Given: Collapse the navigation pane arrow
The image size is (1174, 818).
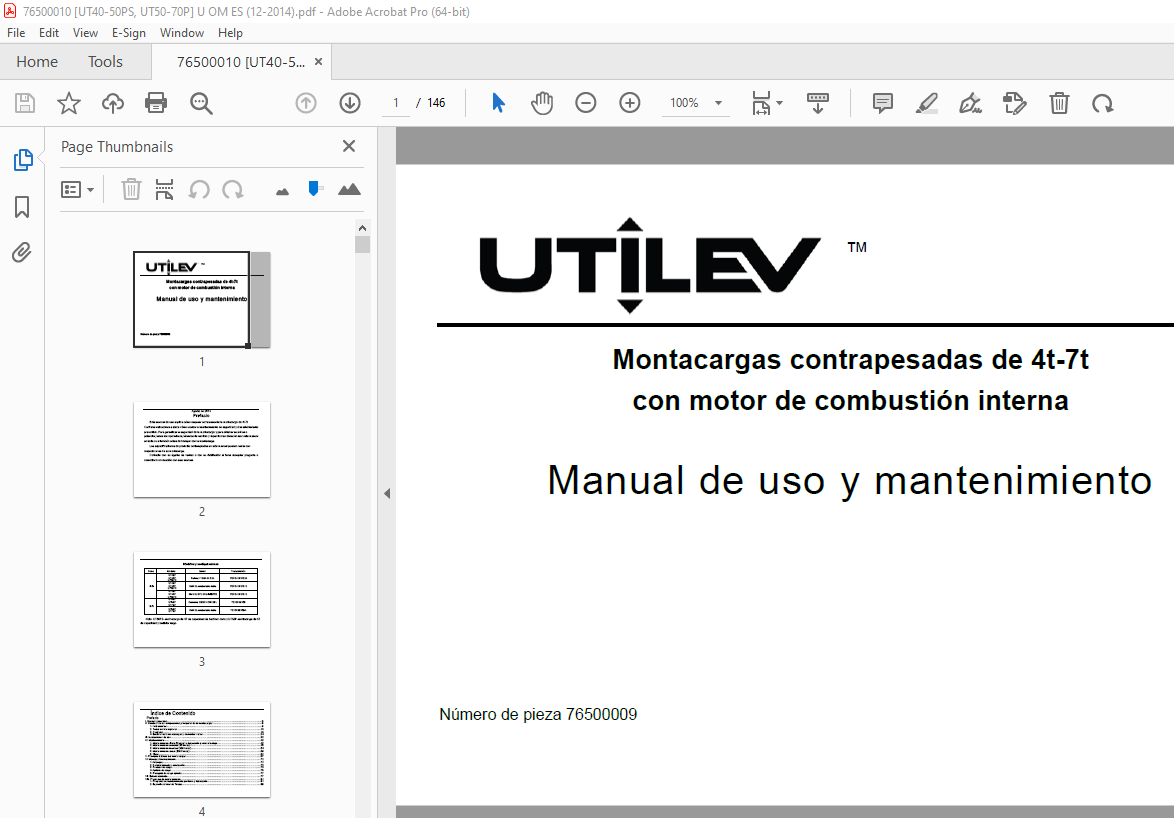Looking at the screenshot, I should tap(387, 493).
